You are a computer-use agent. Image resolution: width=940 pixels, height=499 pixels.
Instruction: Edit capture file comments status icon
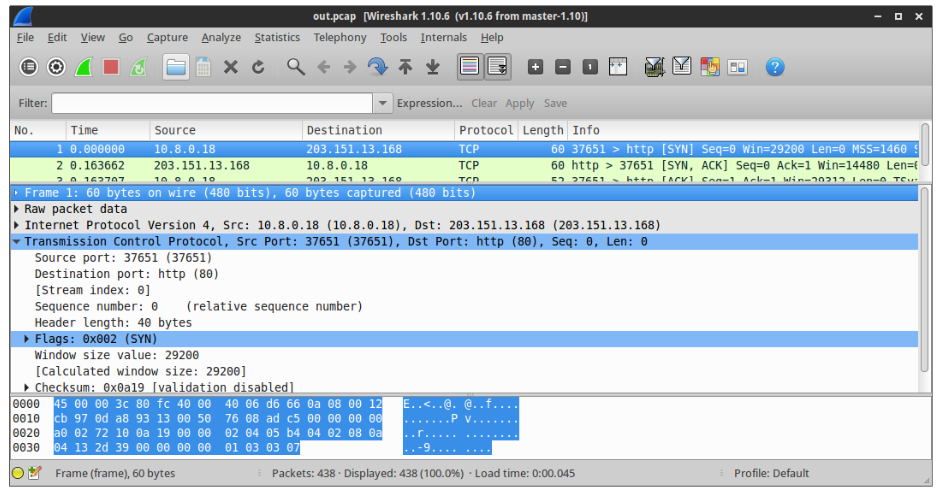(x=35, y=473)
